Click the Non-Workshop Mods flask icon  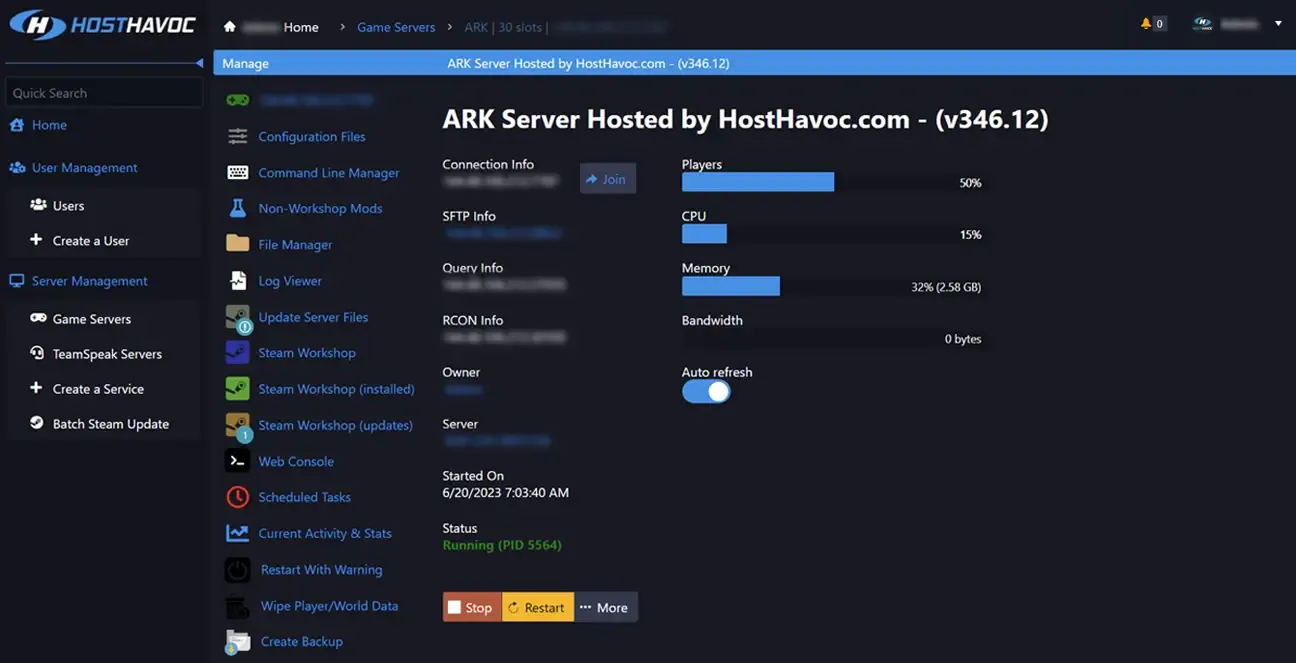tap(238, 208)
